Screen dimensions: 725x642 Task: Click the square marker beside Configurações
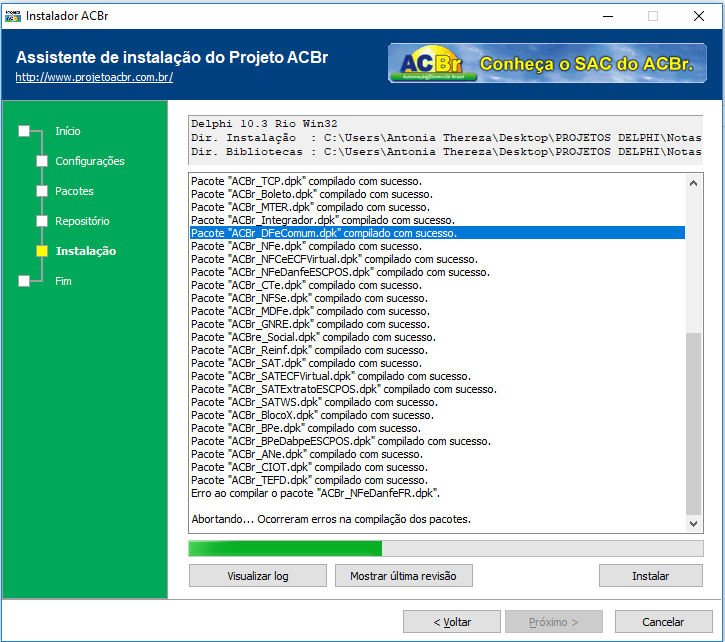(x=42, y=161)
